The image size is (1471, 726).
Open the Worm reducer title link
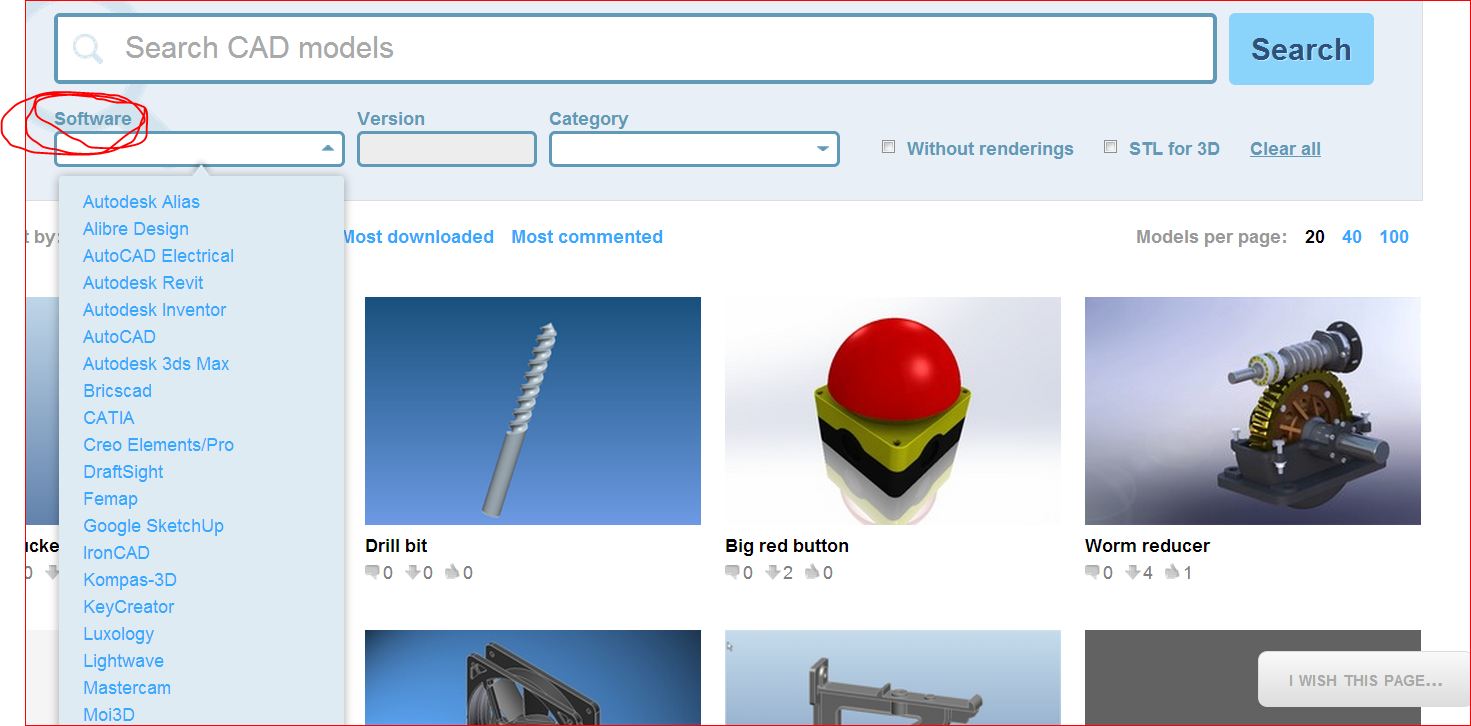(1147, 546)
